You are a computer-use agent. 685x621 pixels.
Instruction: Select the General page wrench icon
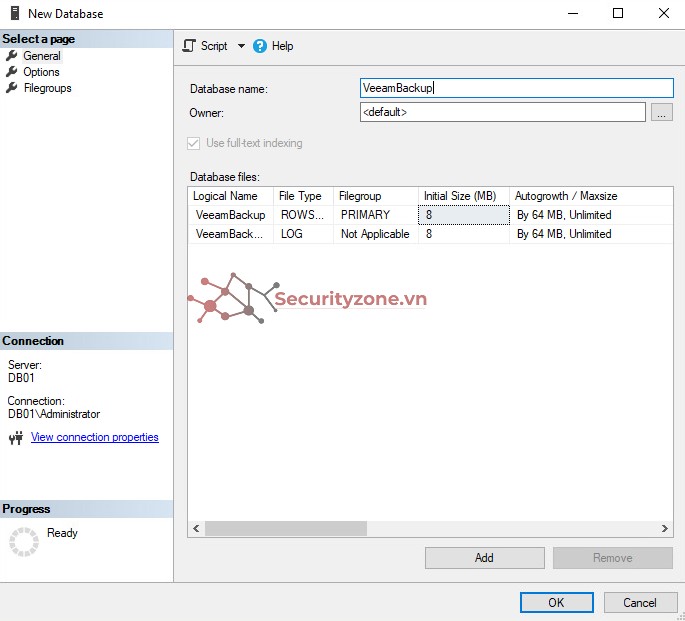[12, 55]
